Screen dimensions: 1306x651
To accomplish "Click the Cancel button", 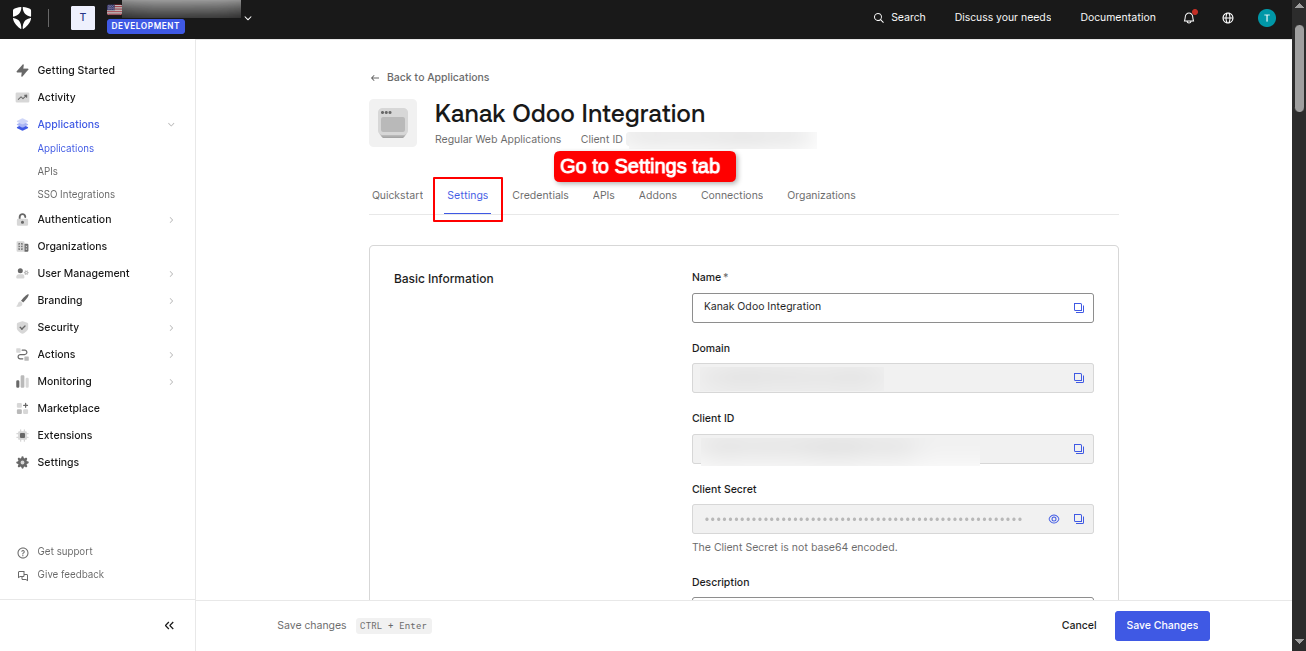I will (1079, 626).
